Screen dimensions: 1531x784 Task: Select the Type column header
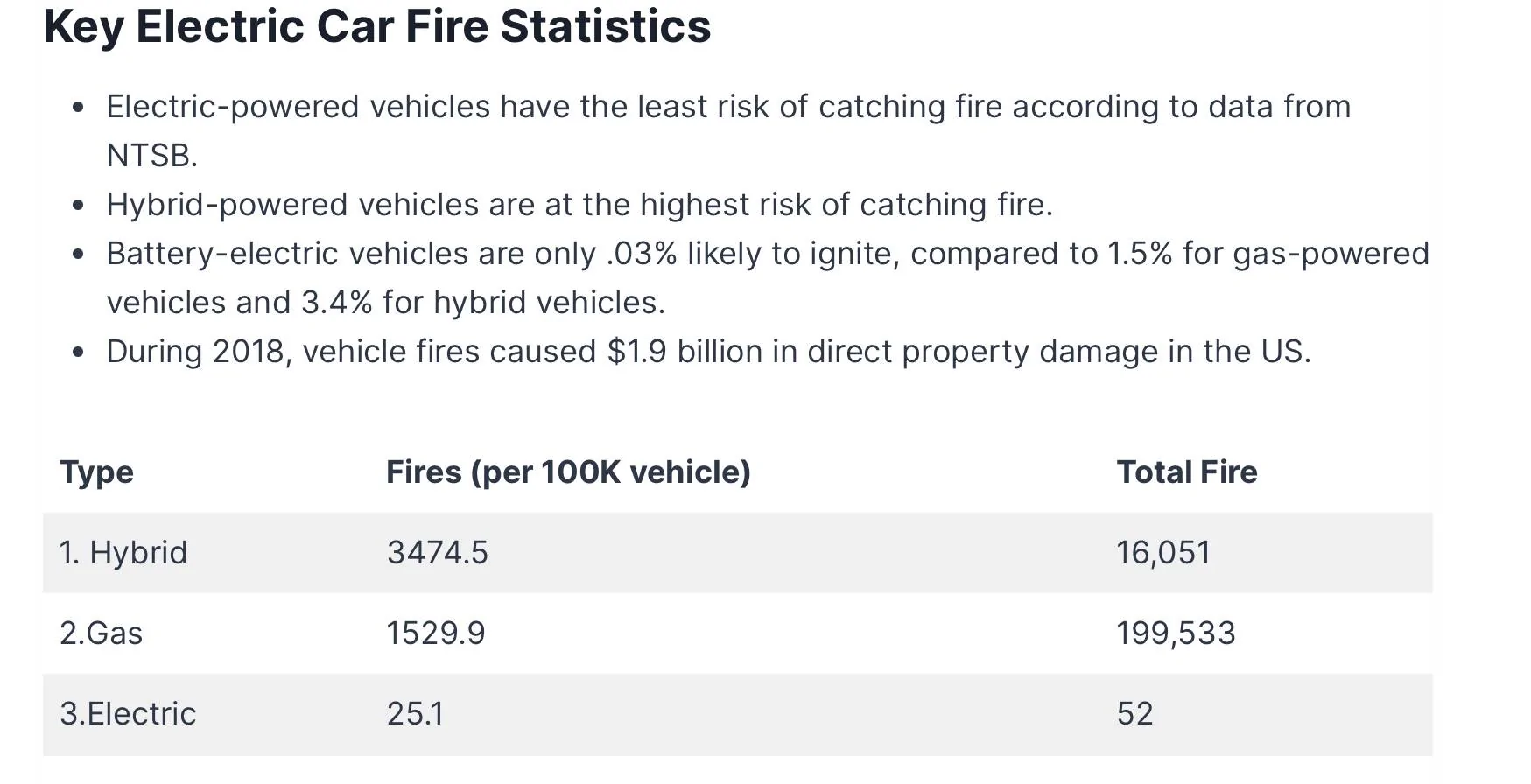[x=96, y=472]
